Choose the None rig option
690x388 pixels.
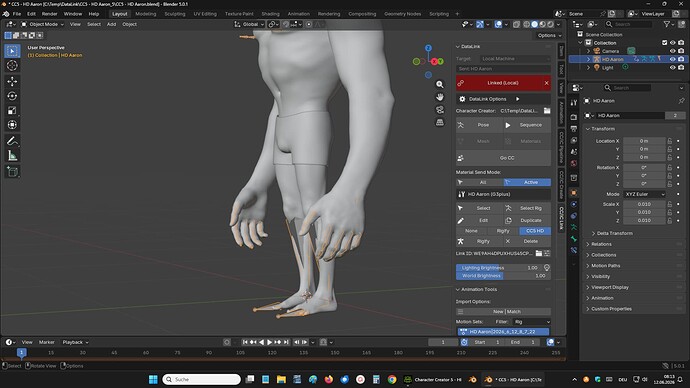point(471,231)
